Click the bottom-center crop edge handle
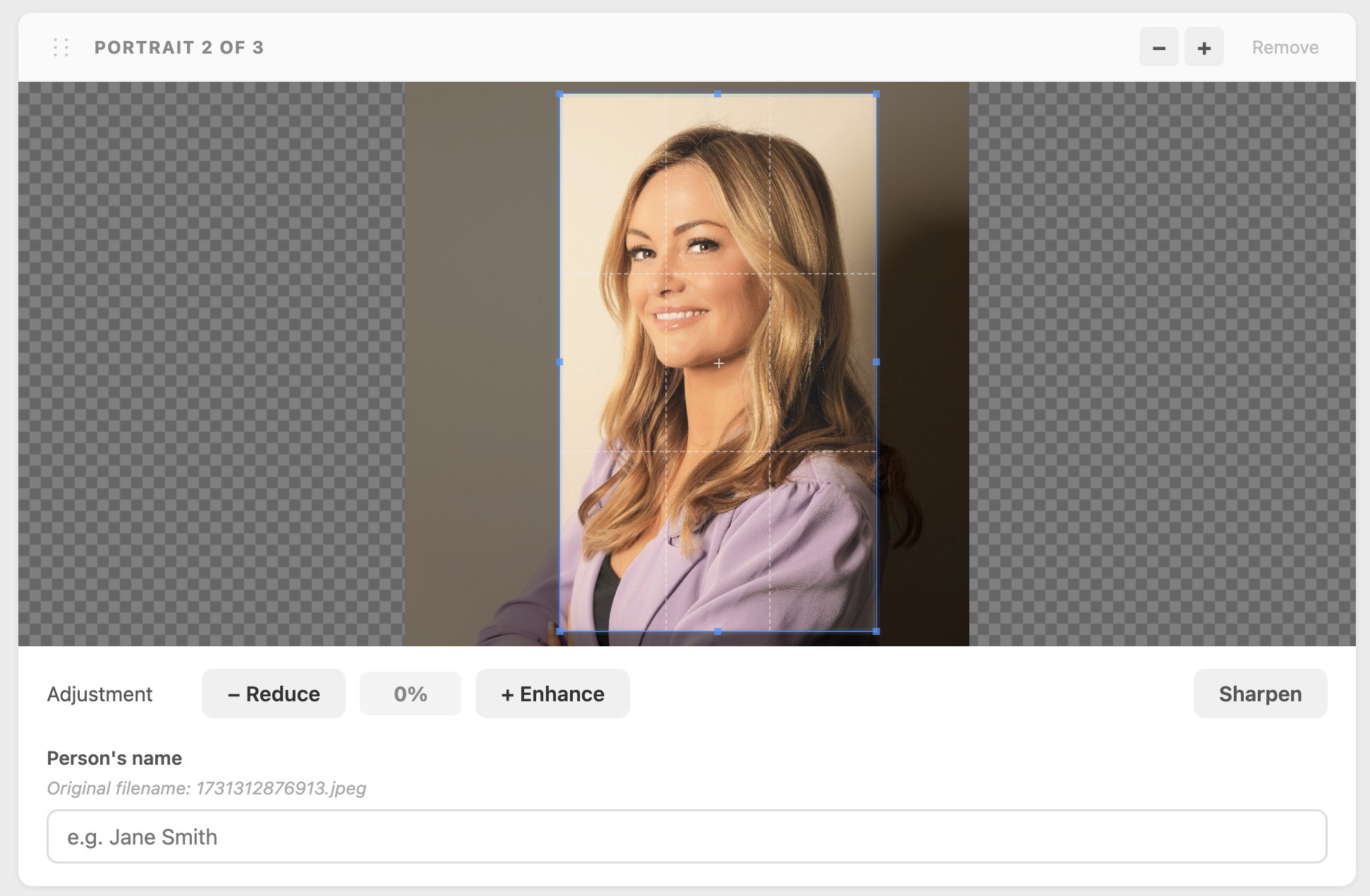This screenshot has height=896, width=1370. [717, 631]
